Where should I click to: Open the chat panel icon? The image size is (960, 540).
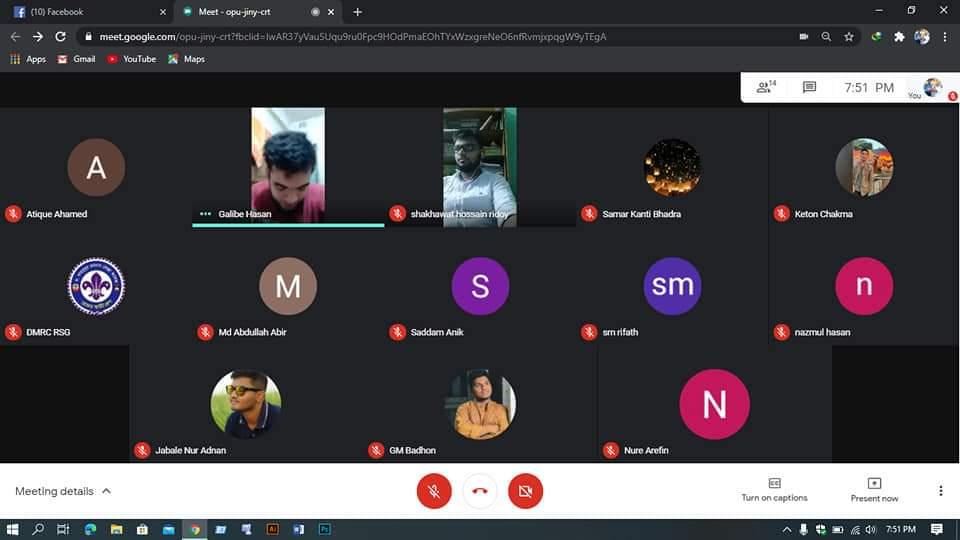809,87
